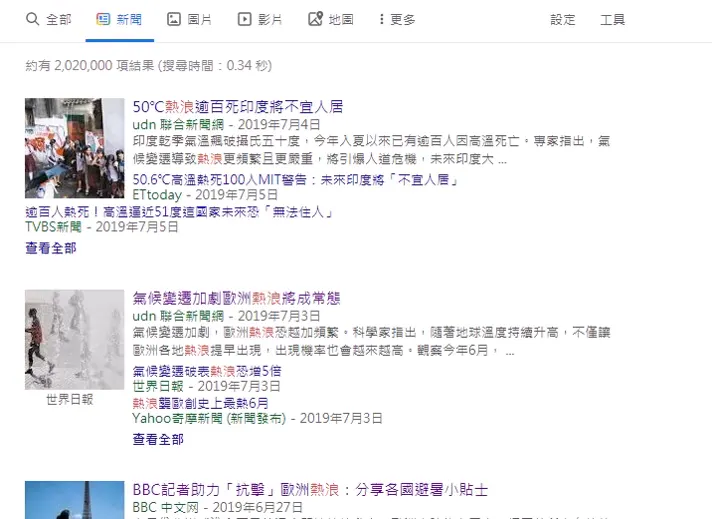
Task: Open headline 50°C熱浪逾百死印度將不宜人居
Action: tap(238, 107)
